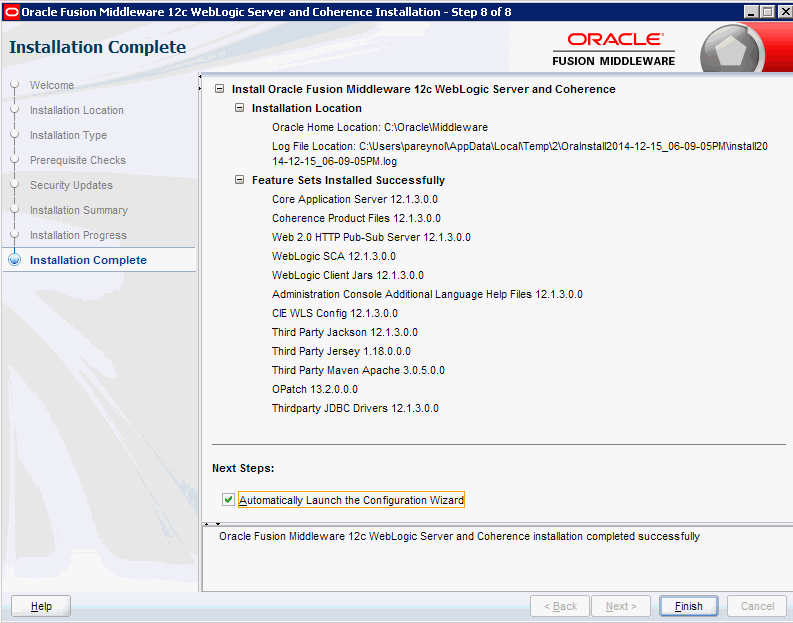Click the message pane collapse arrows
Screen dimensions: 793x623
212,524
